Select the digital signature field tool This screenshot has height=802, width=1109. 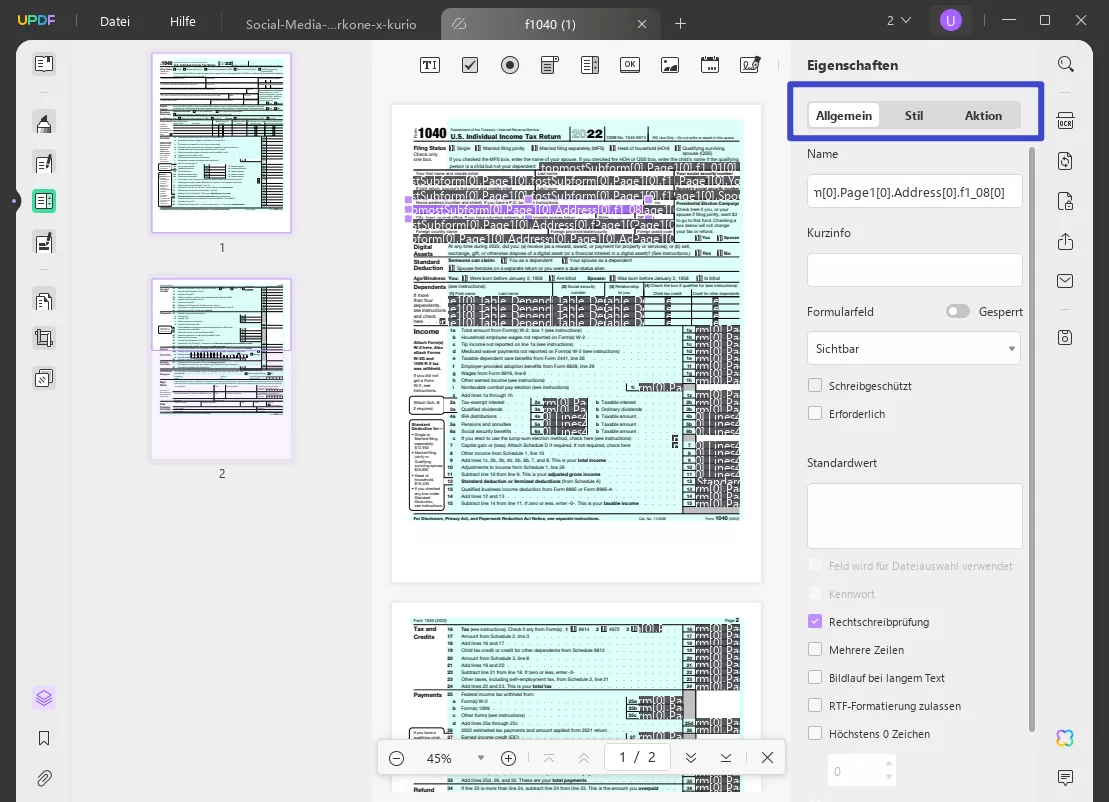749,64
